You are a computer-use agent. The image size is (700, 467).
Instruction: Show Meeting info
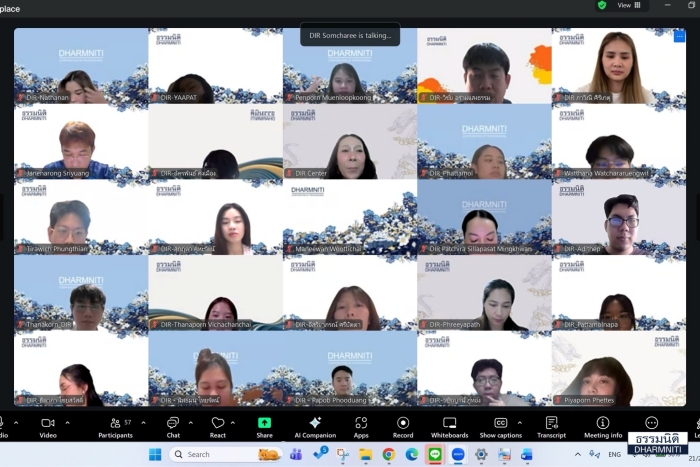point(603,425)
